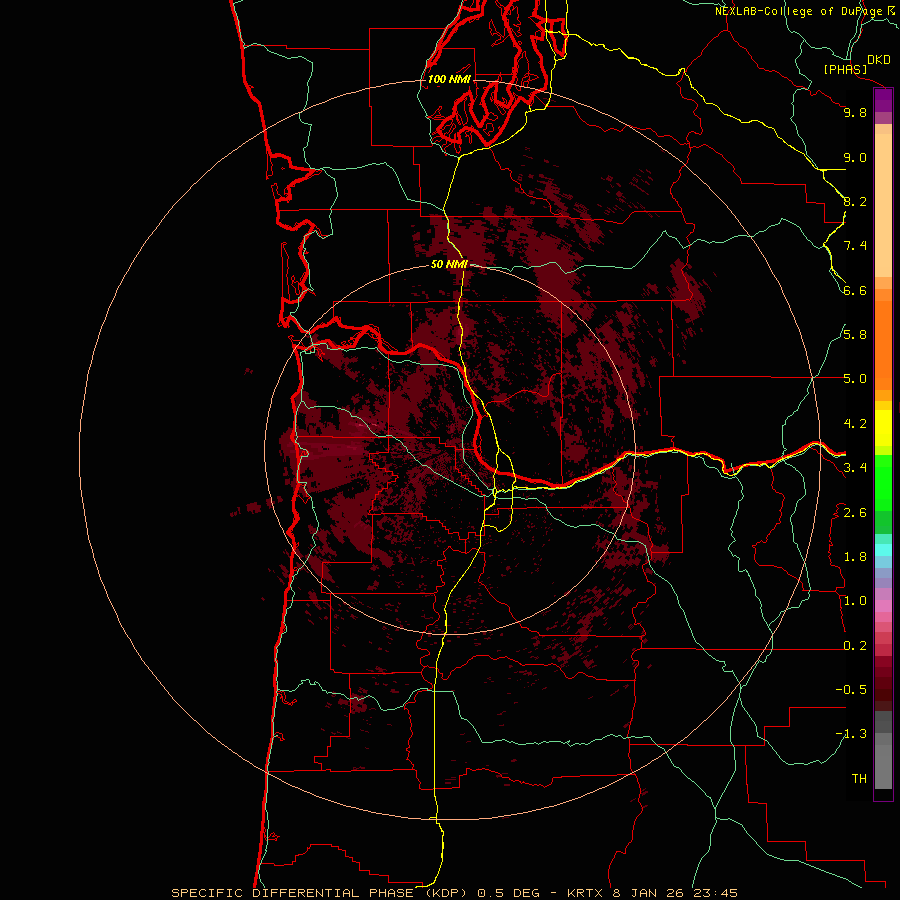This screenshot has height=900, width=900.
Task: Click the 8.2 value on color scale
Action: (x=855, y=201)
